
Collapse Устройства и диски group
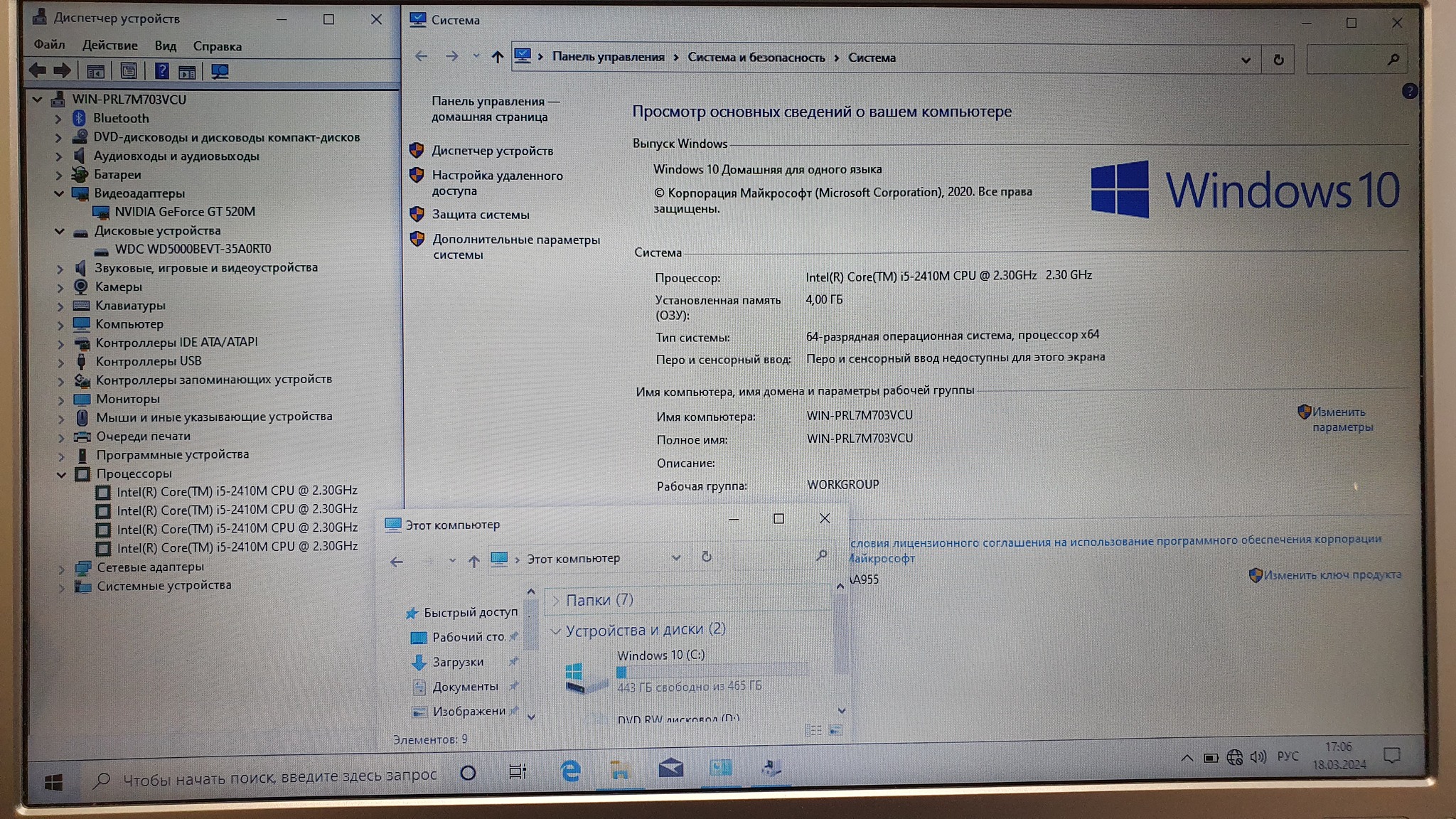(x=556, y=631)
